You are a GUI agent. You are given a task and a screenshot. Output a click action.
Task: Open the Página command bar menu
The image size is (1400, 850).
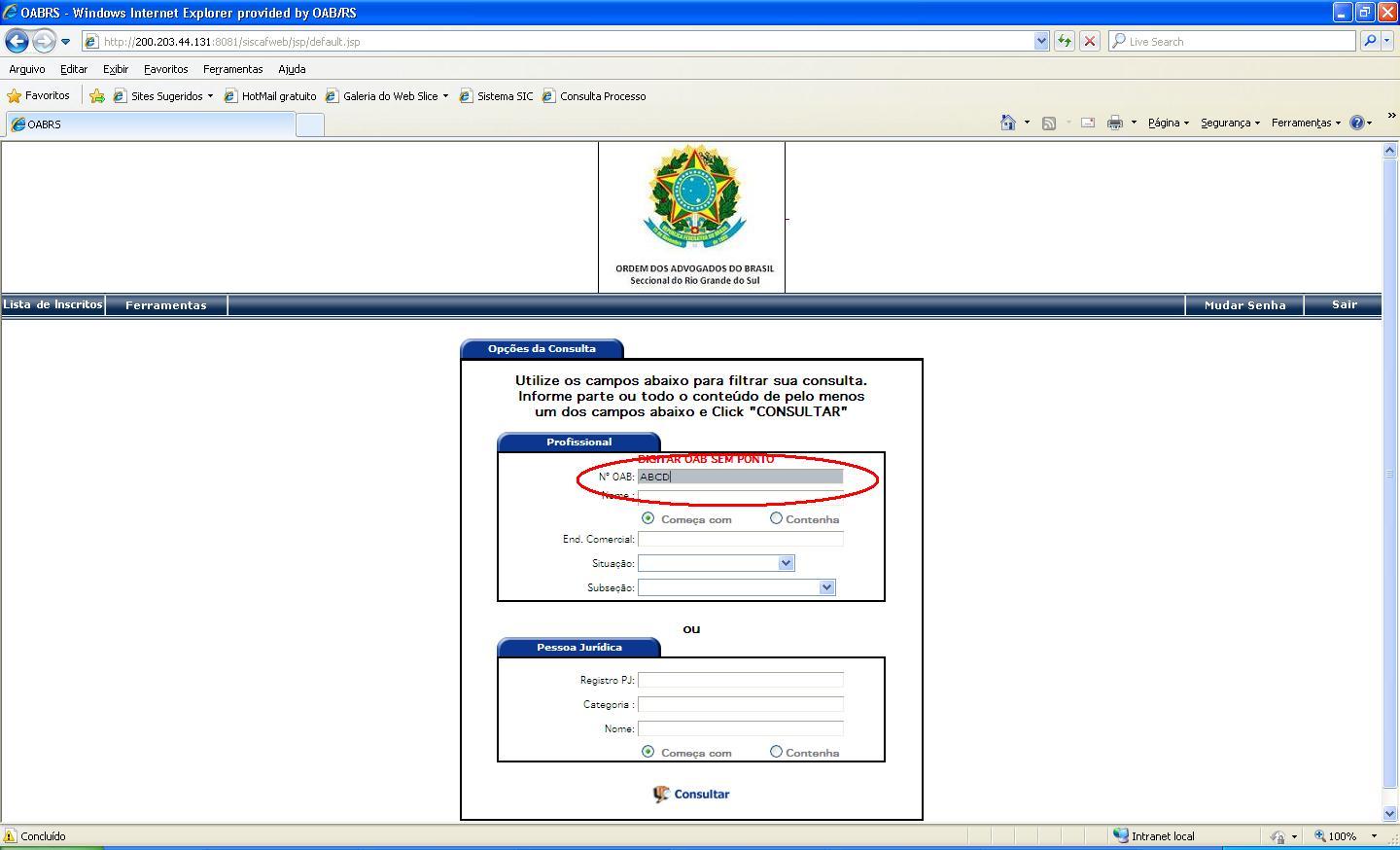[x=1168, y=123]
